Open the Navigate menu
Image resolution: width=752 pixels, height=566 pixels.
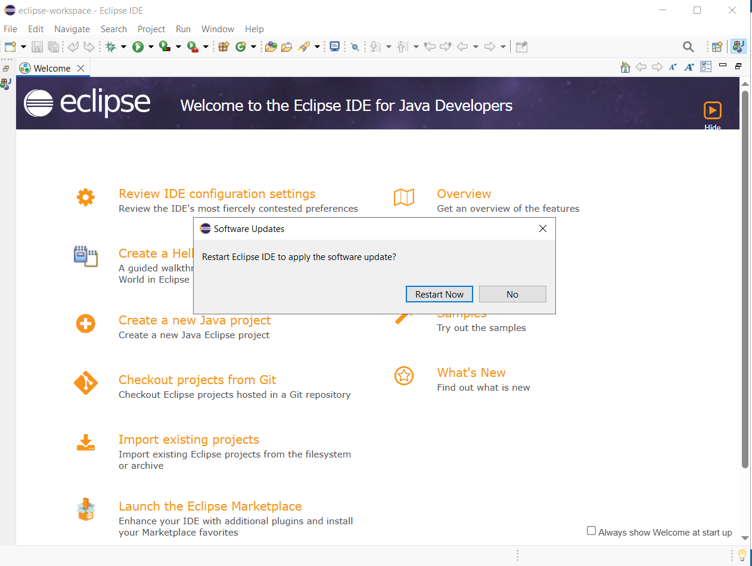(x=72, y=29)
